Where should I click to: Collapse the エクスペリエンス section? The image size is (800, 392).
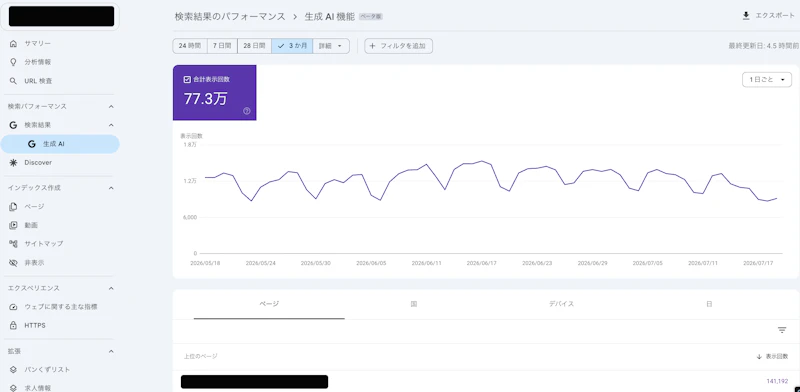(111, 288)
